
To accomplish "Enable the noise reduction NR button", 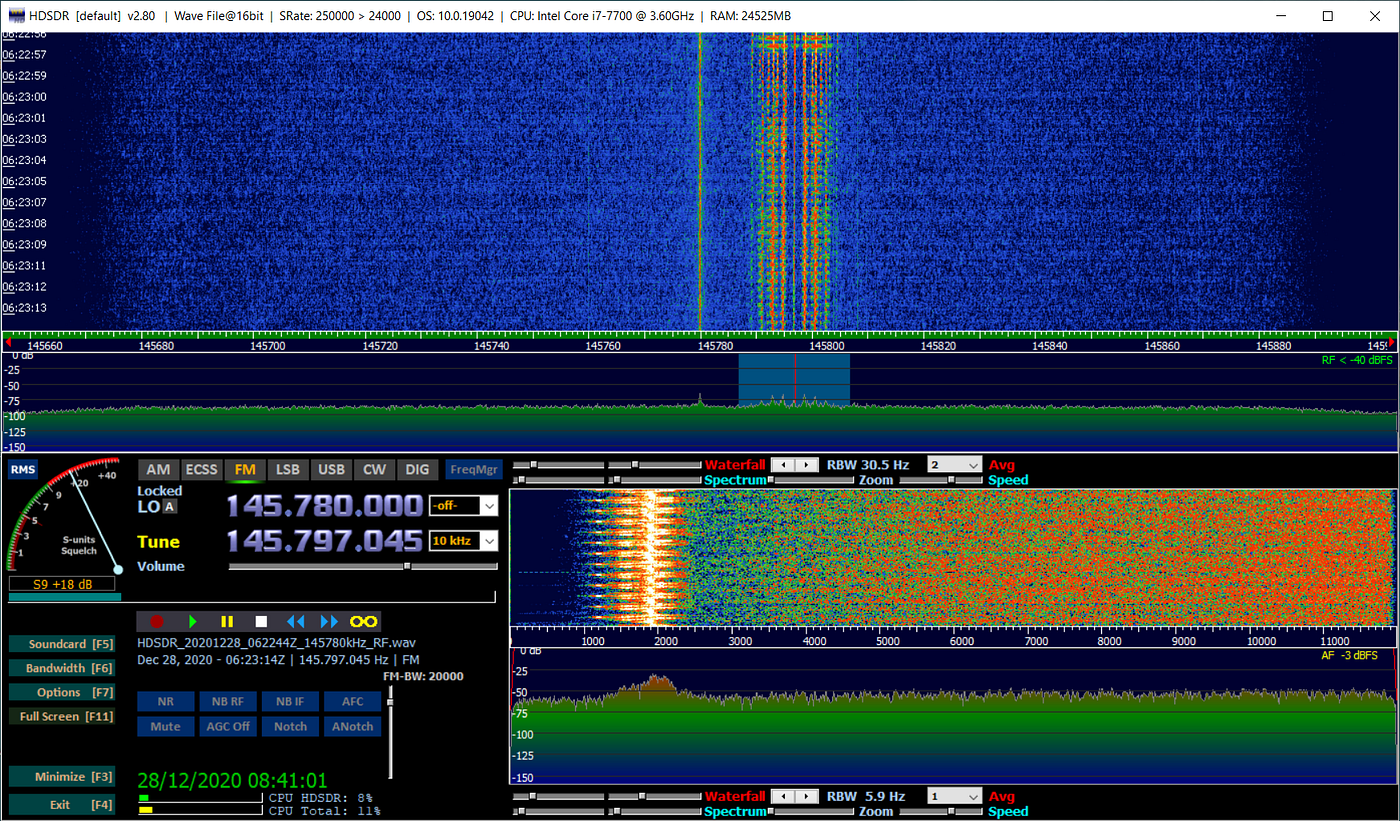I will tap(165, 701).
